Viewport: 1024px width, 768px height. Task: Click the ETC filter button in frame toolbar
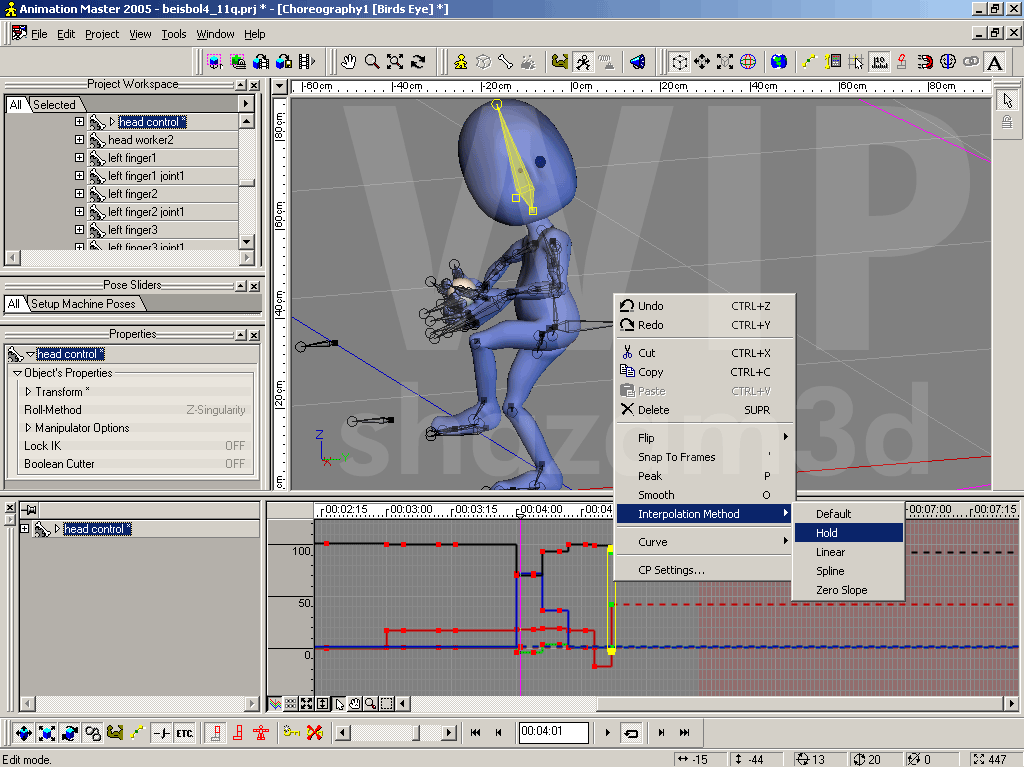pos(184,733)
